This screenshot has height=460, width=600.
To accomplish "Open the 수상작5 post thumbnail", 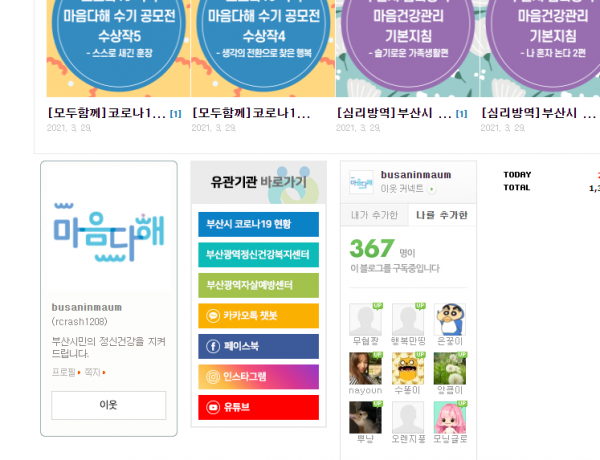I will (119, 48).
